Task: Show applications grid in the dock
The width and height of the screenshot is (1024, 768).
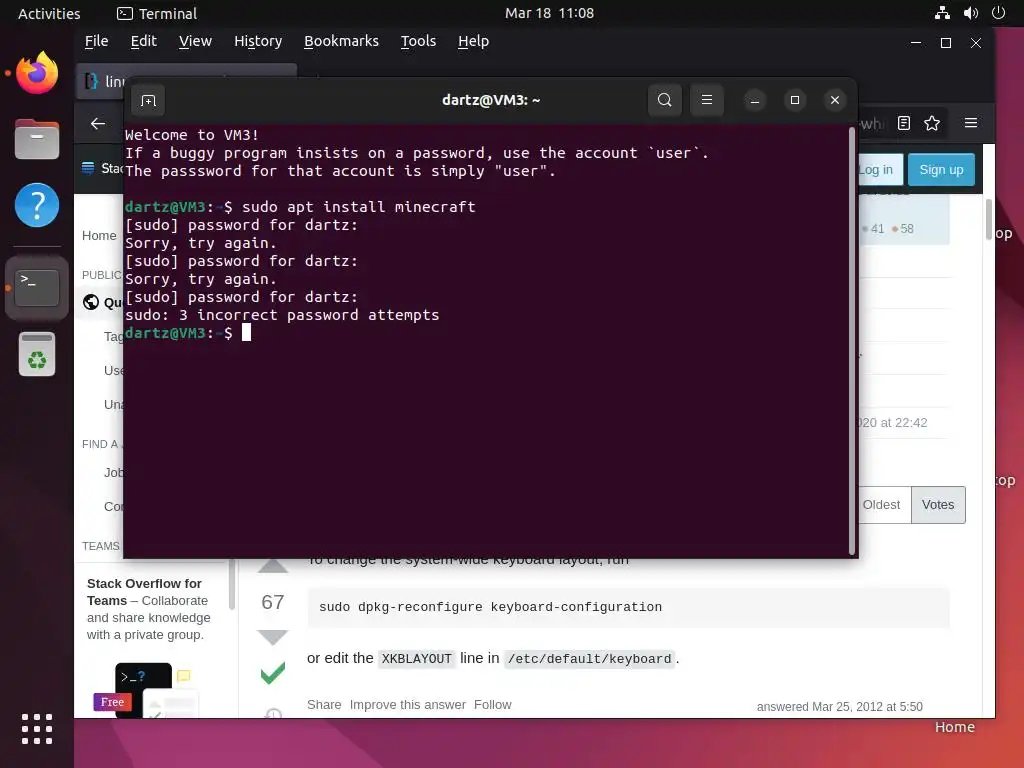Action: [x=37, y=729]
